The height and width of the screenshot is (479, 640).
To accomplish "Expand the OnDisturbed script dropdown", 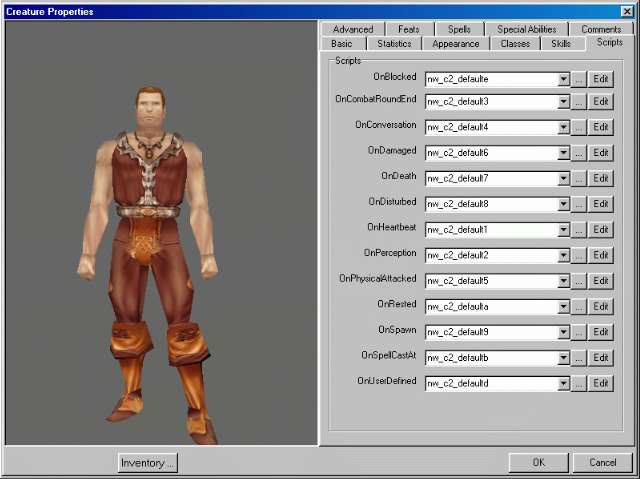I will click(563, 204).
